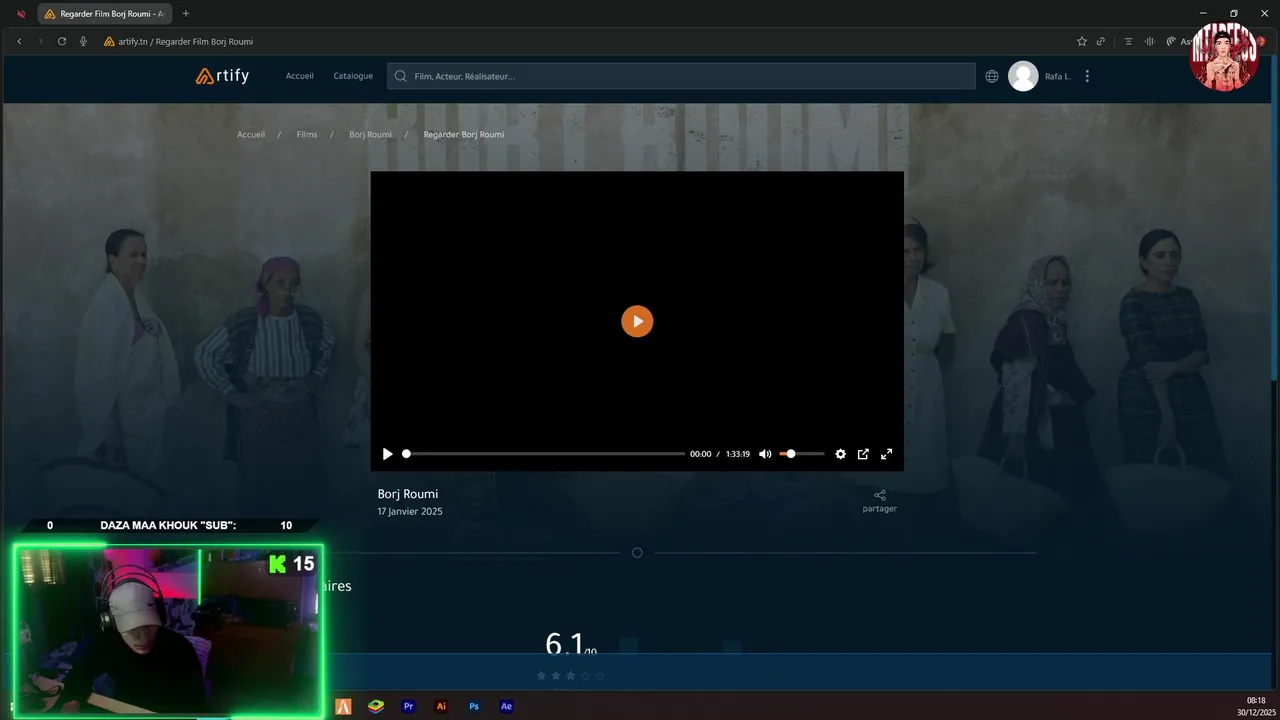Click the magnifier icon in the search bar
The image size is (1280, 720).
(x=401, y=76)
